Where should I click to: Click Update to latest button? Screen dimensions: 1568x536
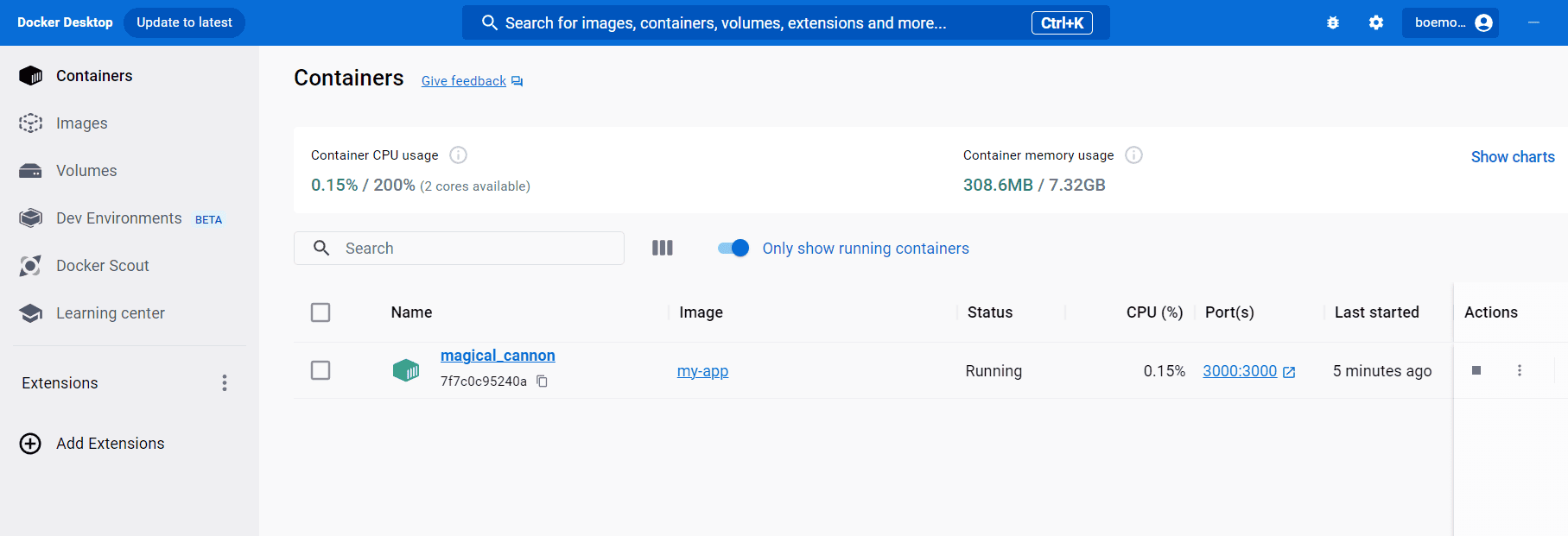click(x=184, y=22)
